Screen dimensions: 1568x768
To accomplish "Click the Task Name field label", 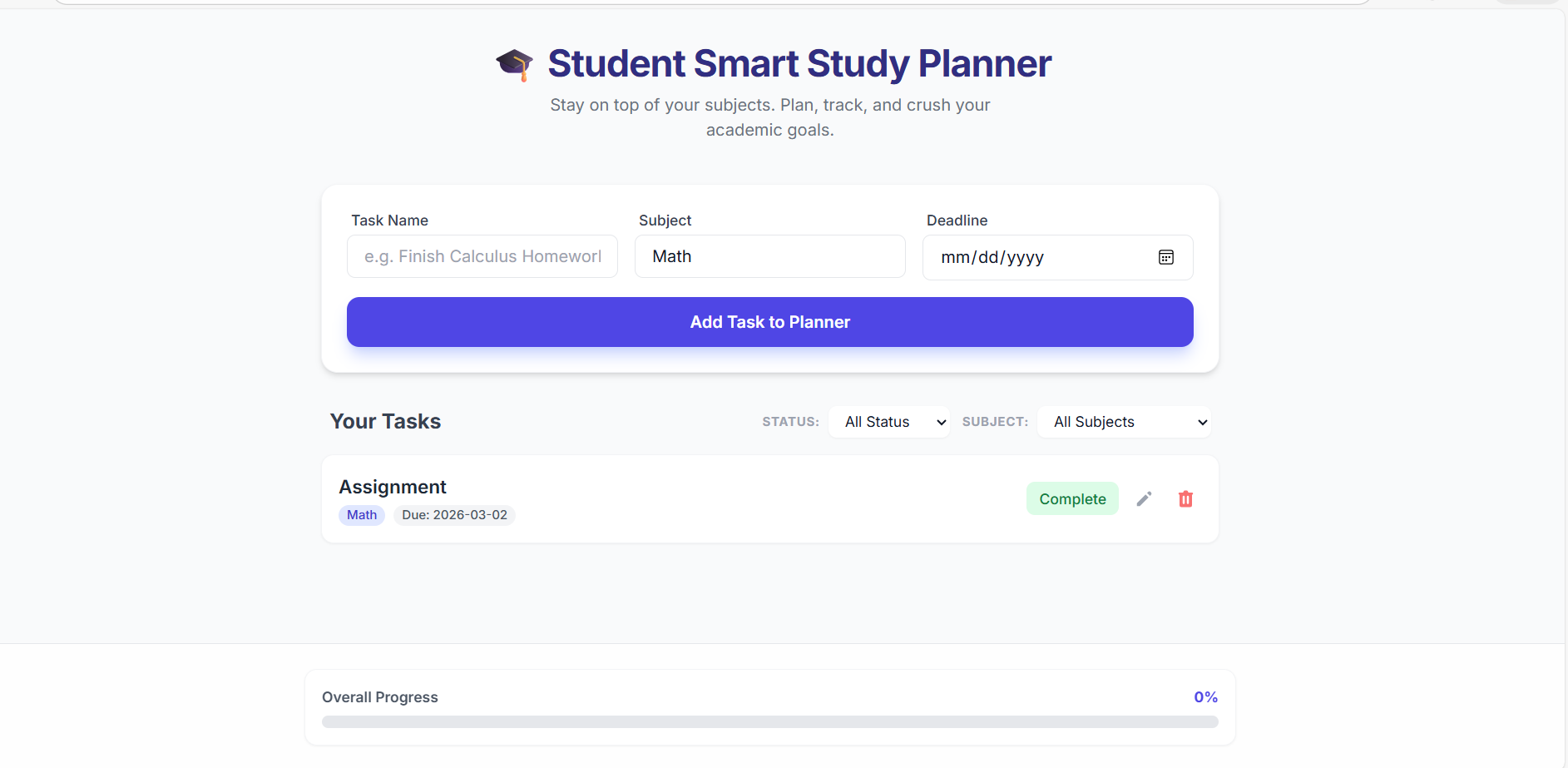I will 389,220.
